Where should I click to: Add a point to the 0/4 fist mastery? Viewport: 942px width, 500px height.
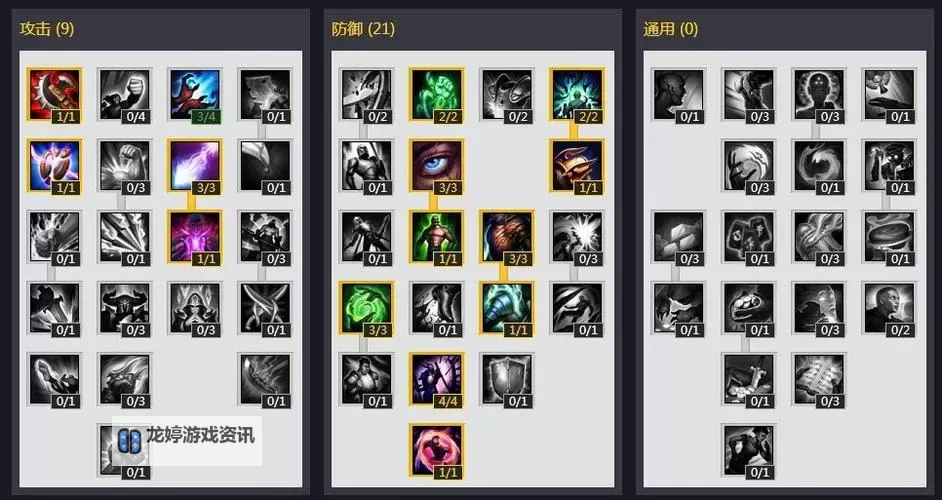pyautogui.click(x=124, y=96)
